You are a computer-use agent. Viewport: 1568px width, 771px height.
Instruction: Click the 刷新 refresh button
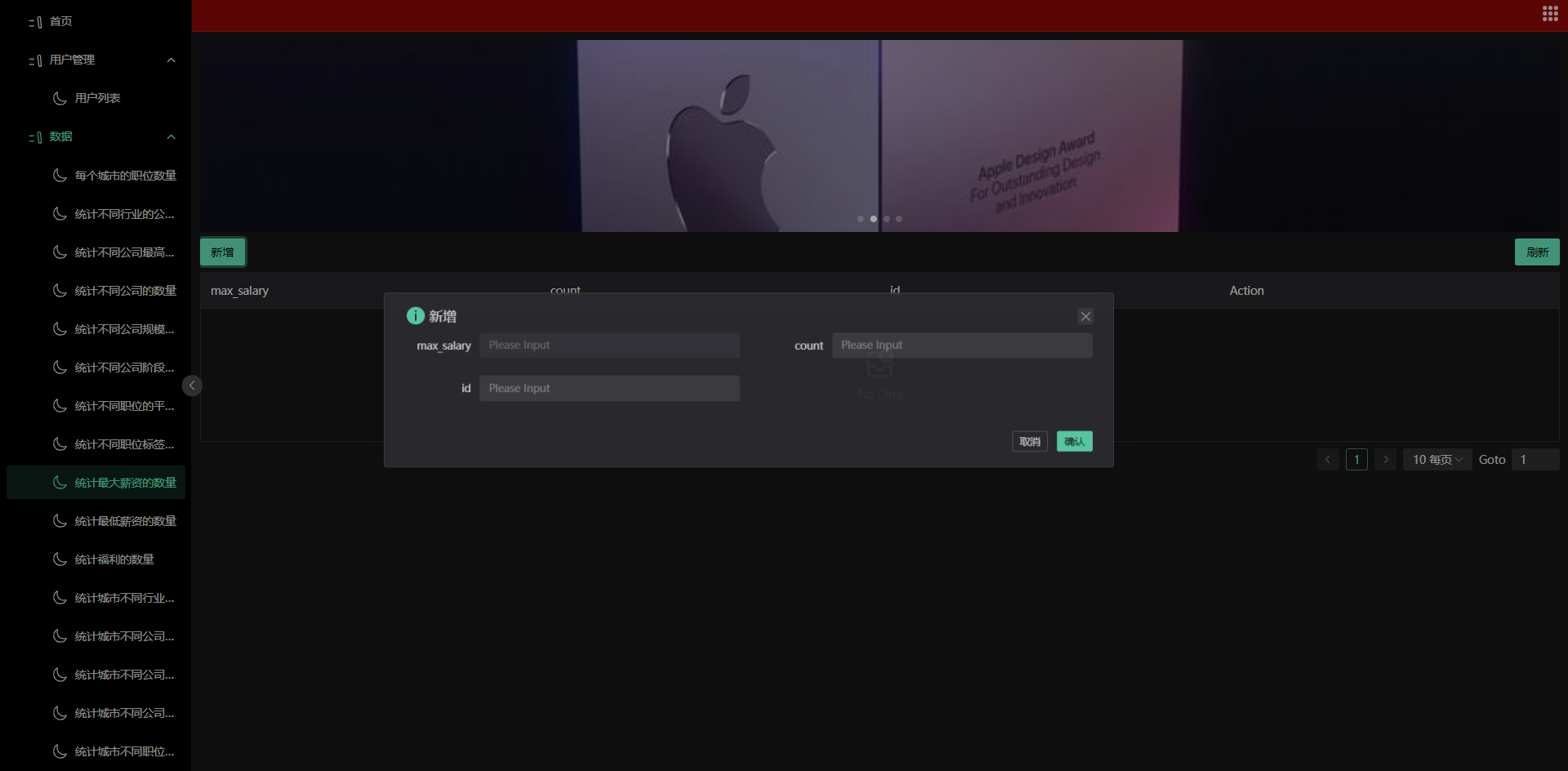click(1537, 252)
